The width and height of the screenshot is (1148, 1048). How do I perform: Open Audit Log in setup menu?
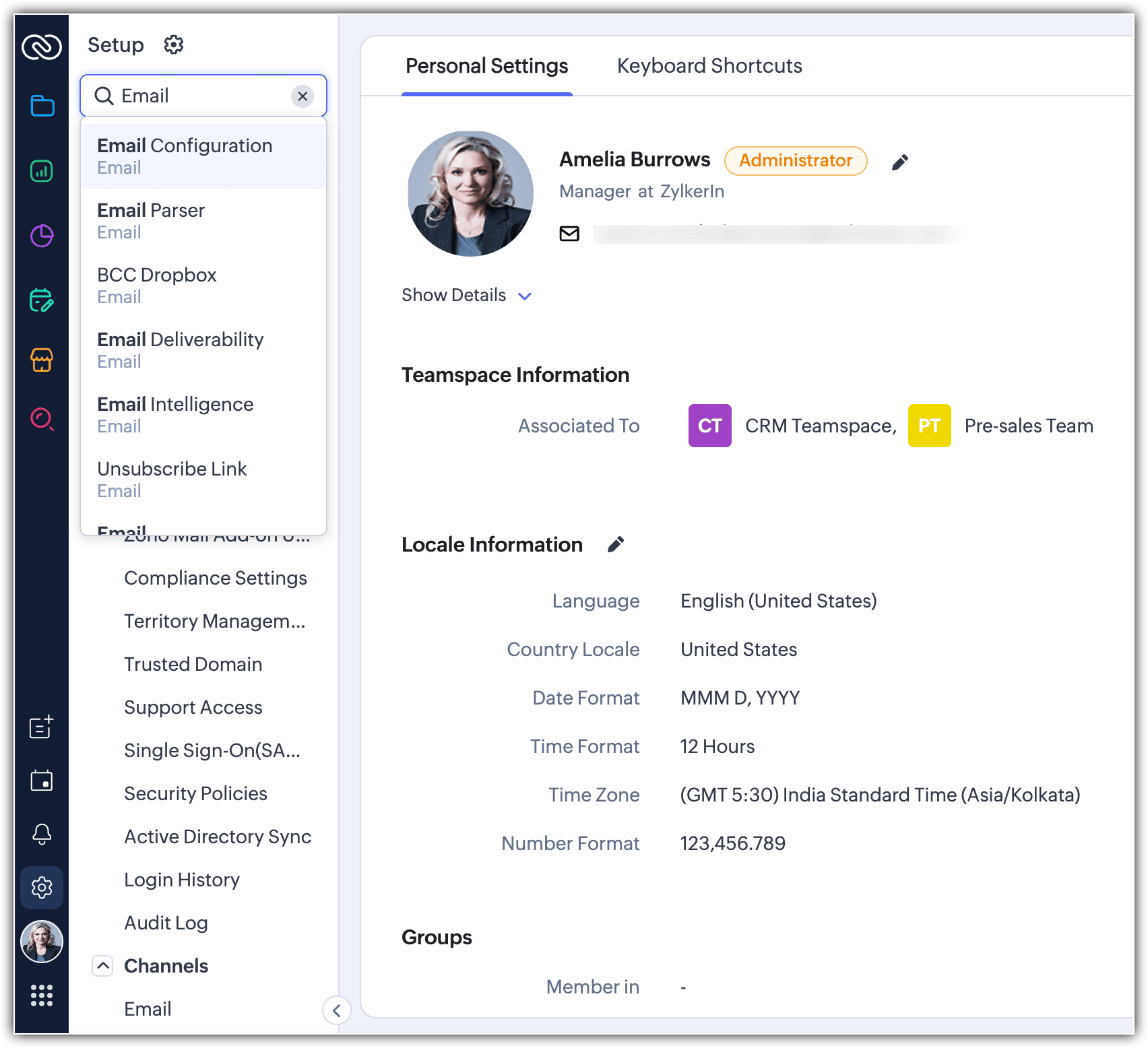166,923
